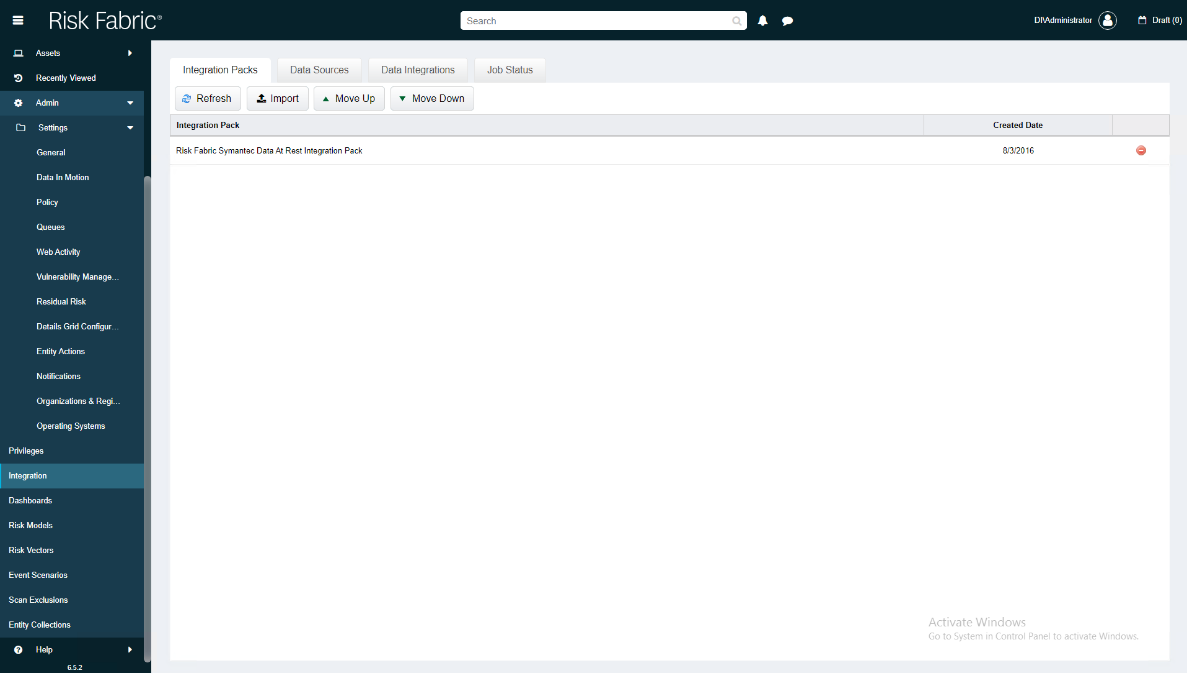Click the Help question mark icon
Image resolution: width=1187 pixels, height=673 pixels.
(18, 650)
